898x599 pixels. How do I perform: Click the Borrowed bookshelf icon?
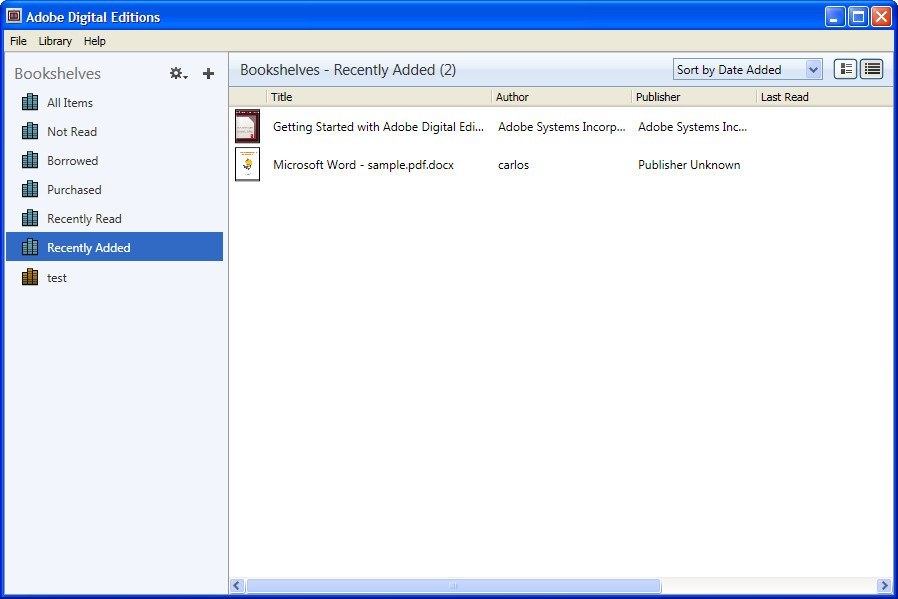(x=30, y=161)
